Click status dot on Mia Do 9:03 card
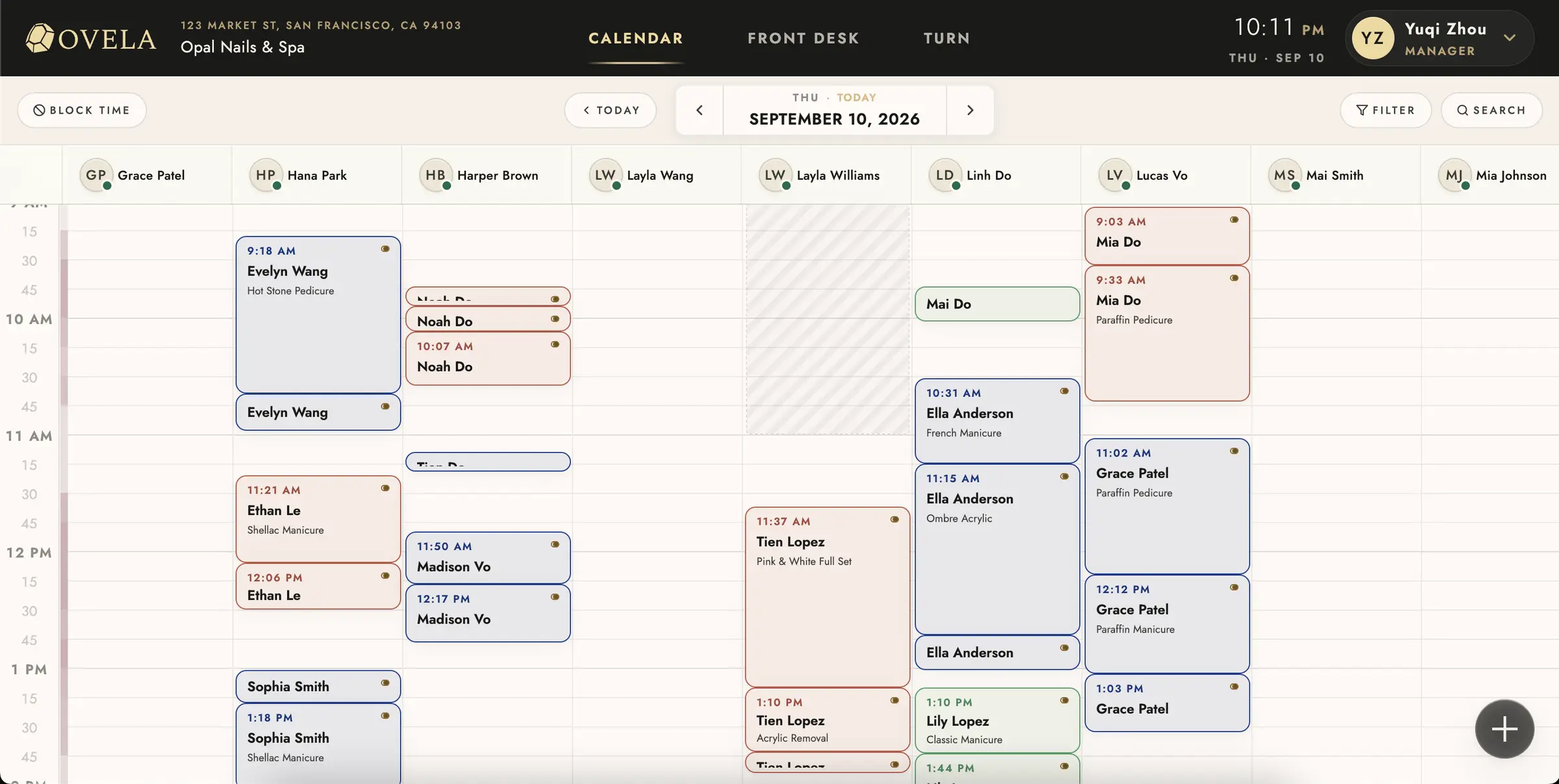Screen dimensions: 1559x784 (1234, 220)
